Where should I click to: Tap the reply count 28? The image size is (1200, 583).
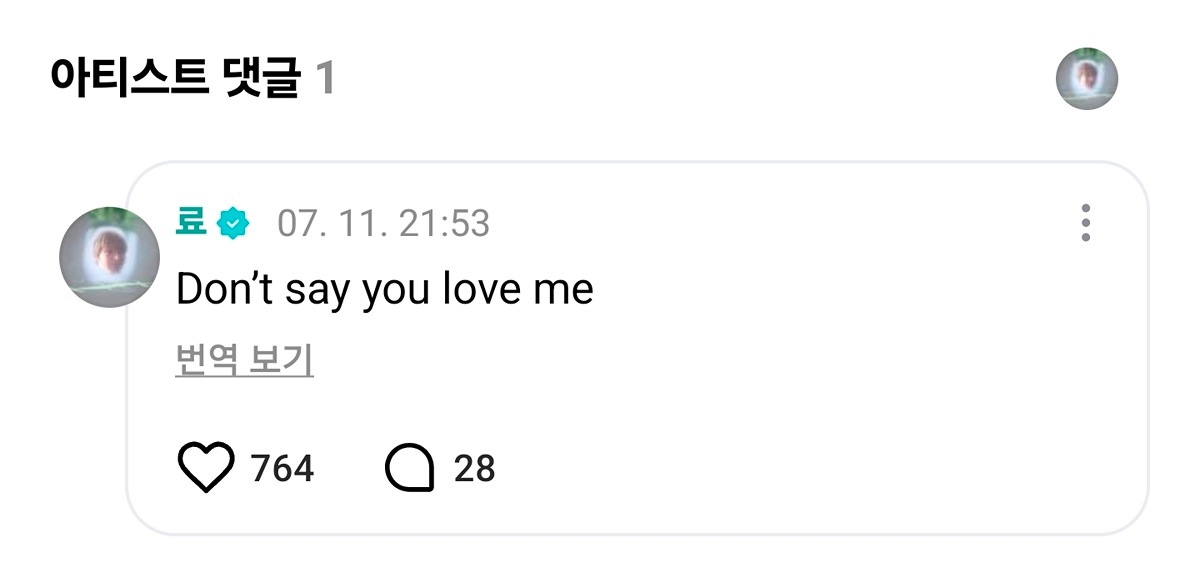click(x=475, y=468)
